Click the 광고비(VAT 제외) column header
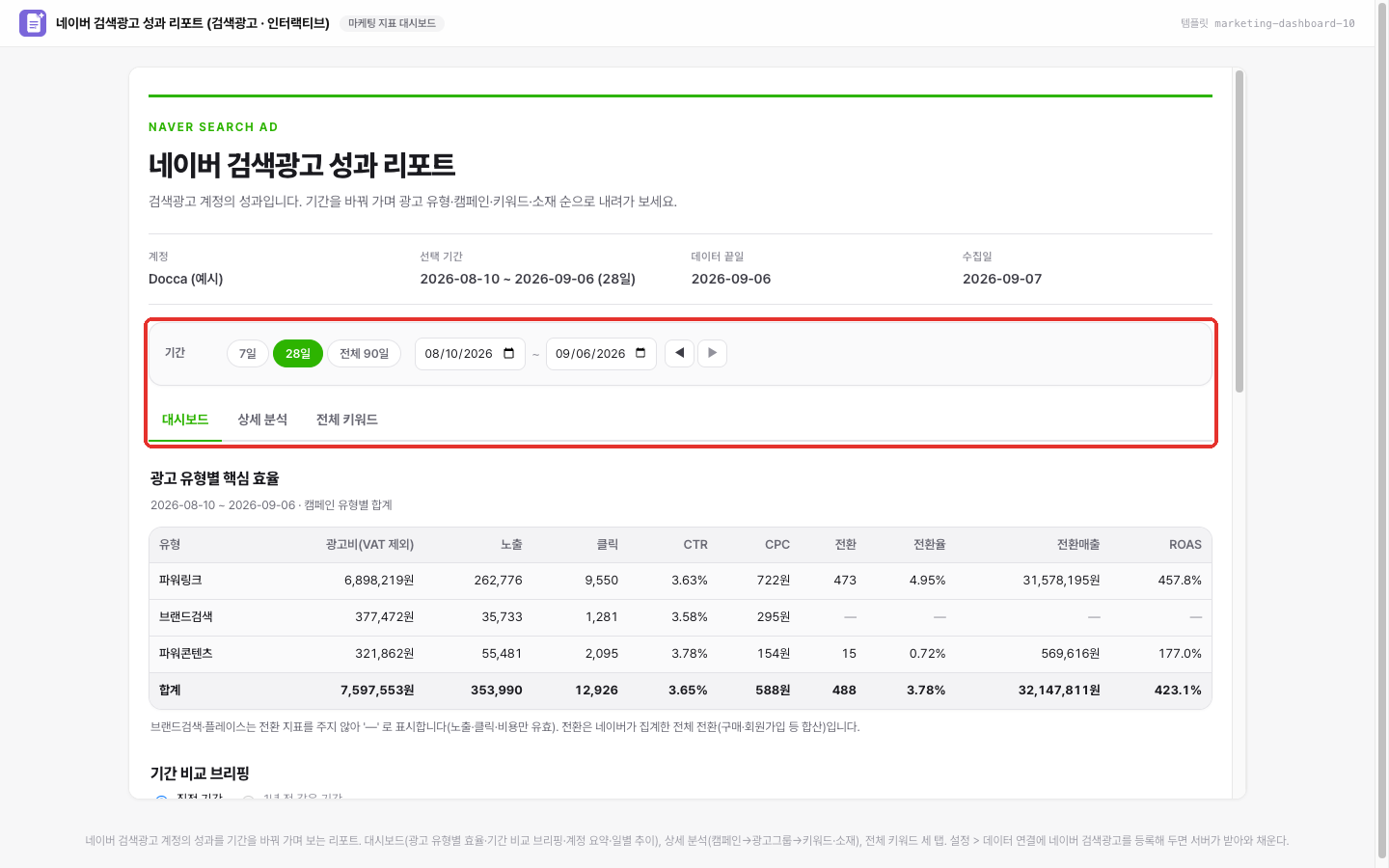 369,545
